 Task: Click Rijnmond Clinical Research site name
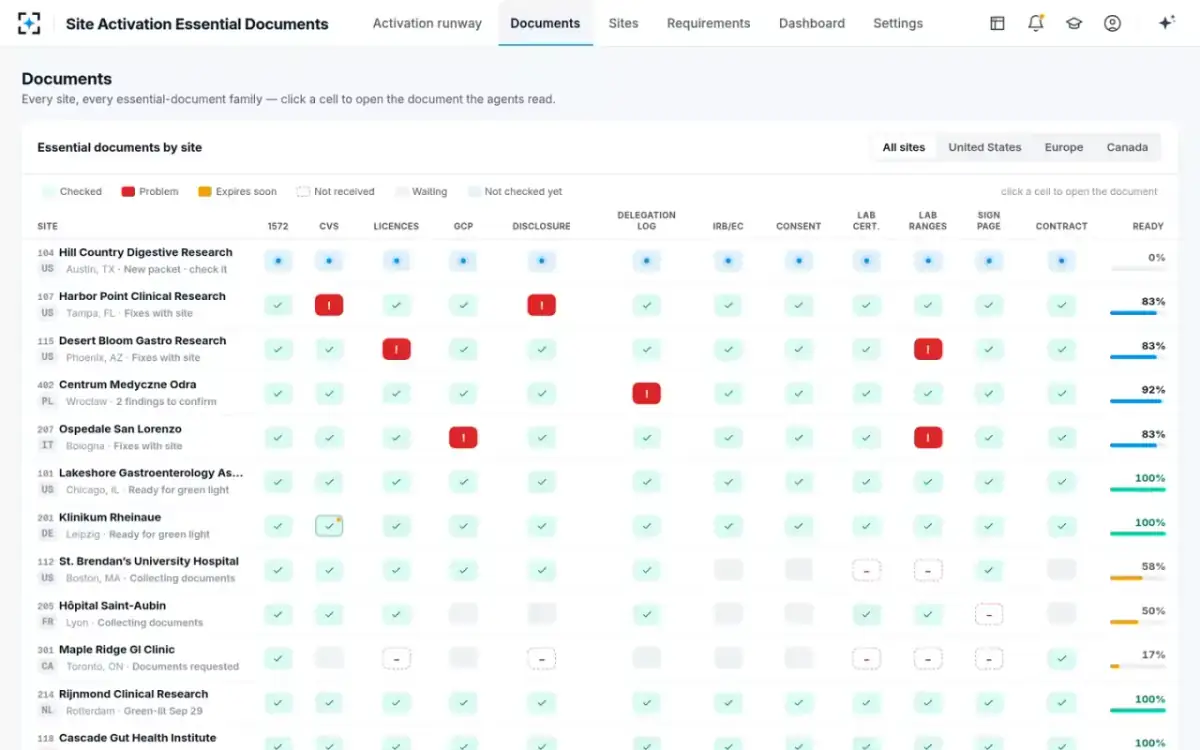[x=134, y=693]
